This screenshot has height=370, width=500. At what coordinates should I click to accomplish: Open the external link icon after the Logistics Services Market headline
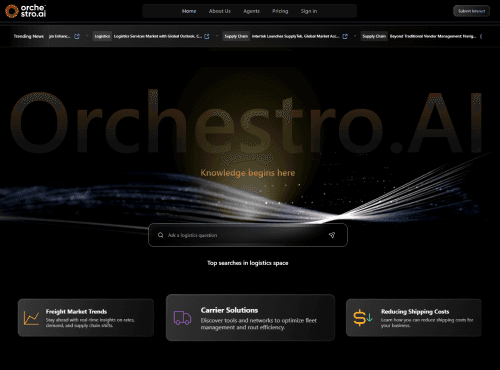[x=207, y=36]
